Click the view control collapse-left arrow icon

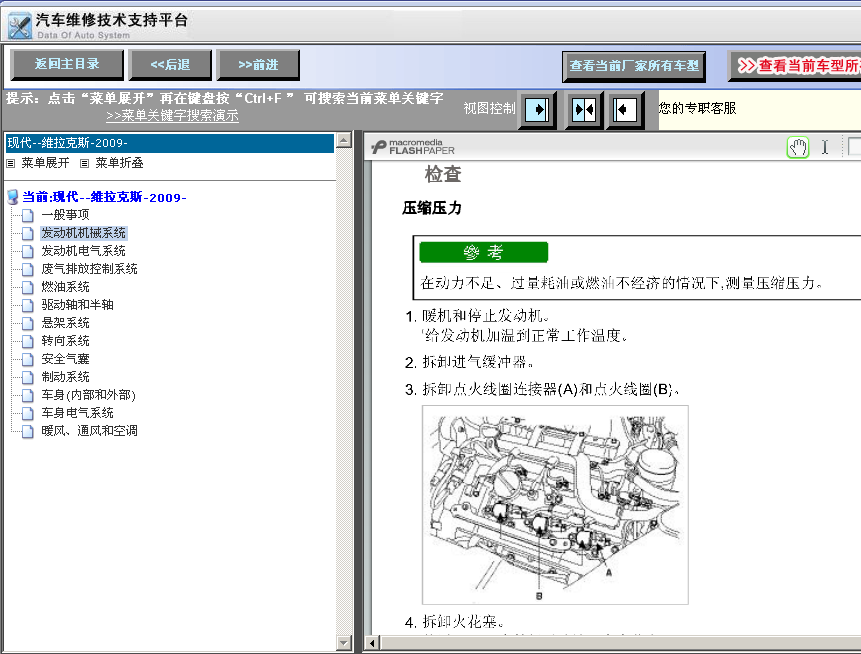click(624, 109)
